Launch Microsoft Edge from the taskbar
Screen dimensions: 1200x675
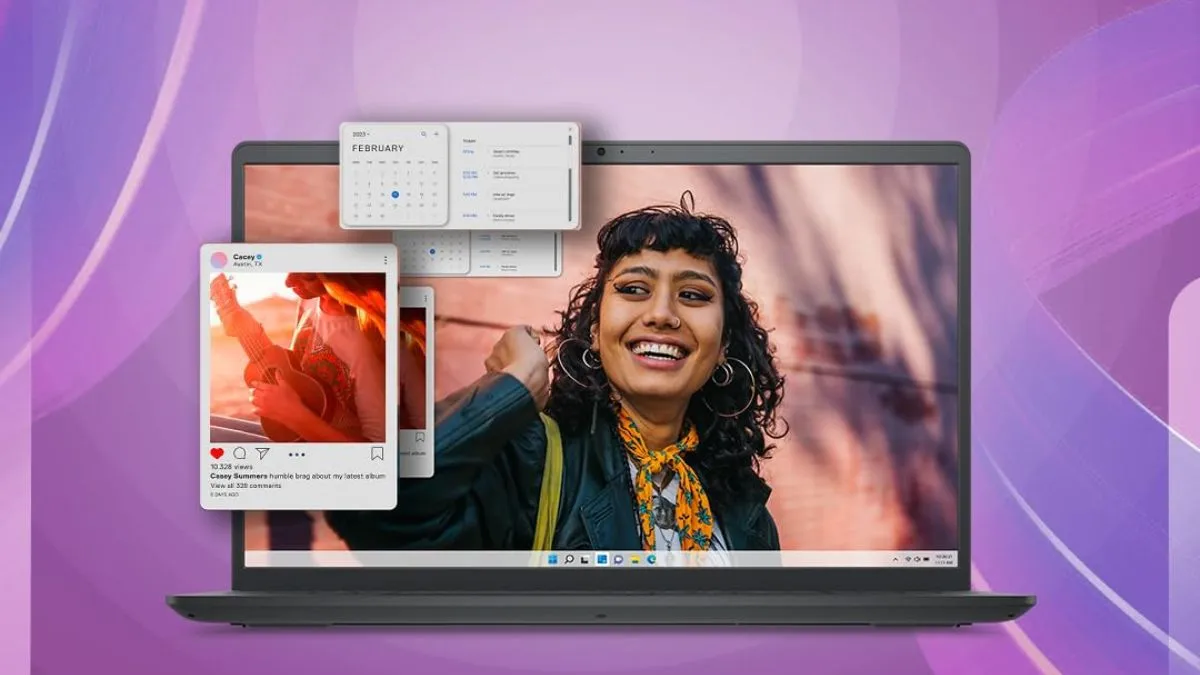pos(650,559)
